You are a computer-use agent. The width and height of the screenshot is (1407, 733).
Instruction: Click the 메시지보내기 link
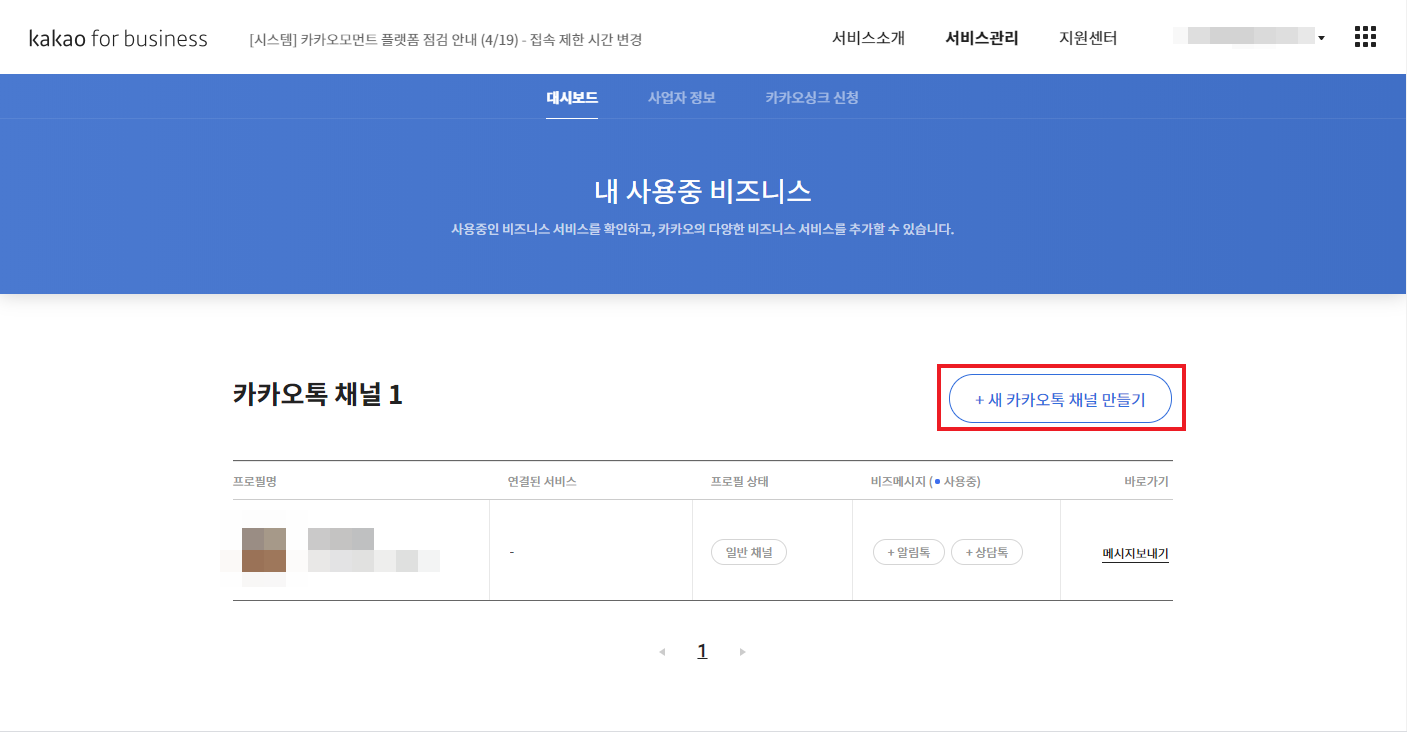1135,553
